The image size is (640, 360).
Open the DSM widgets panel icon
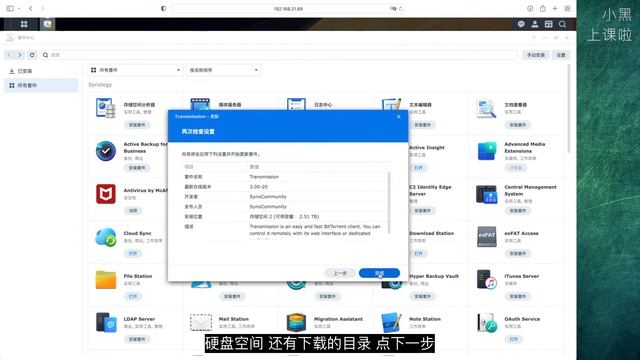(x=549, y=24)
